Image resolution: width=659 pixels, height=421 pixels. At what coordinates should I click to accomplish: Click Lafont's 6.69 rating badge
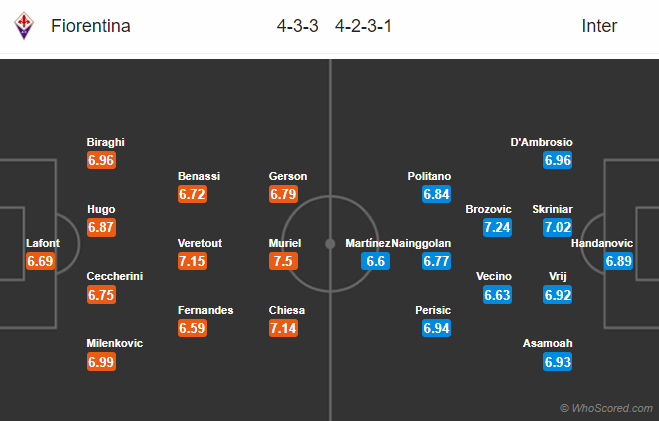40,261
